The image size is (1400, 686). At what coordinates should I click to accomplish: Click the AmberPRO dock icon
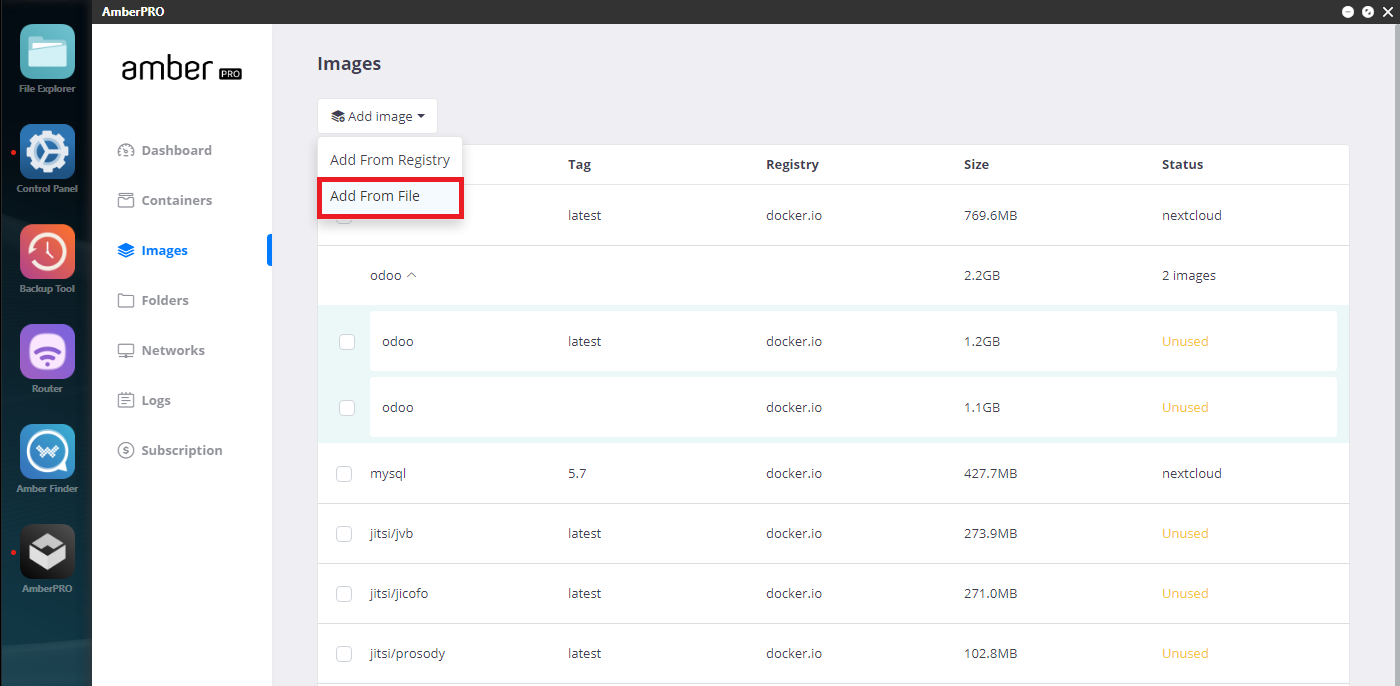coord(47,552)
